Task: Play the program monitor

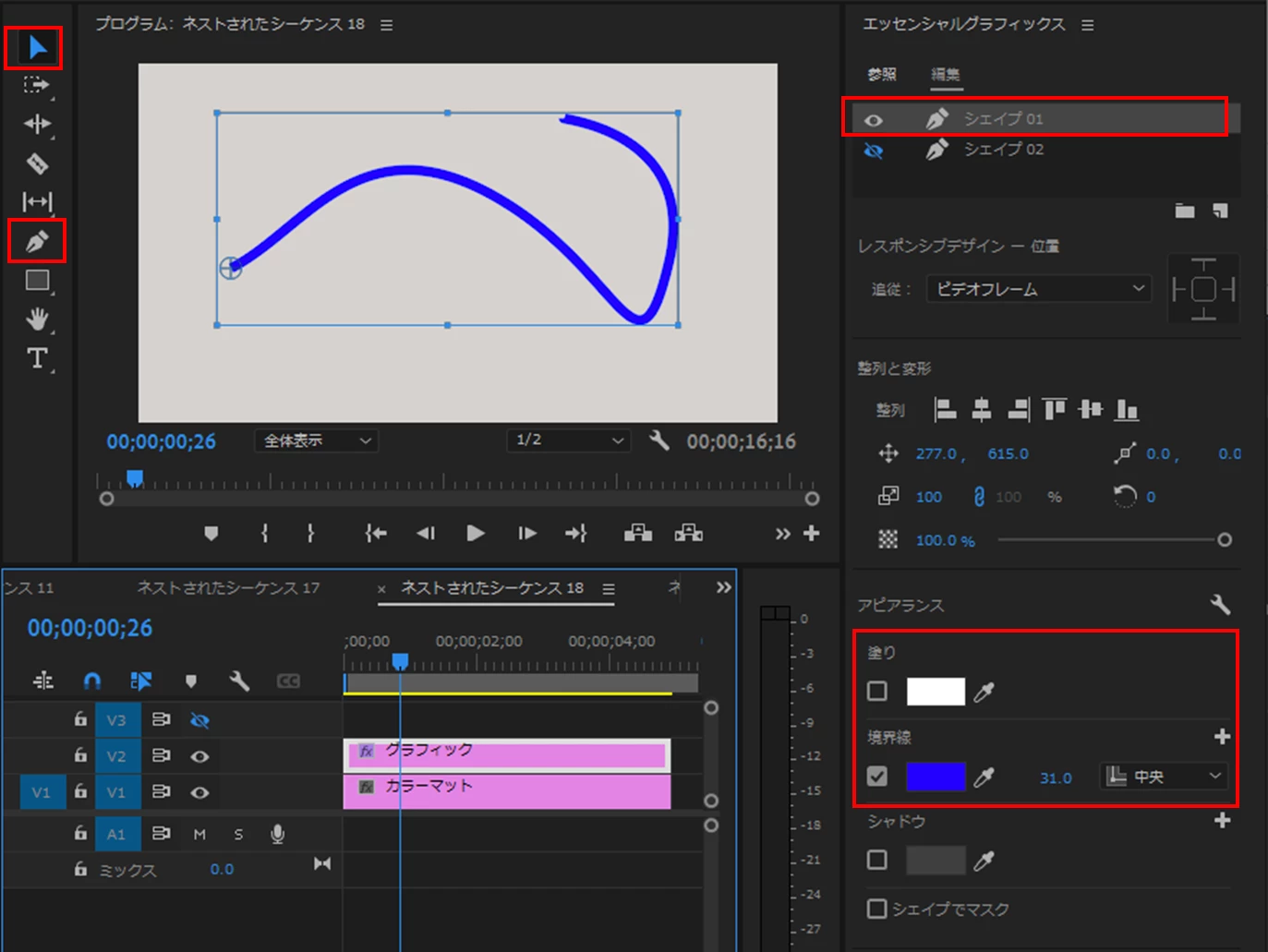Action: tap(476, 533)
